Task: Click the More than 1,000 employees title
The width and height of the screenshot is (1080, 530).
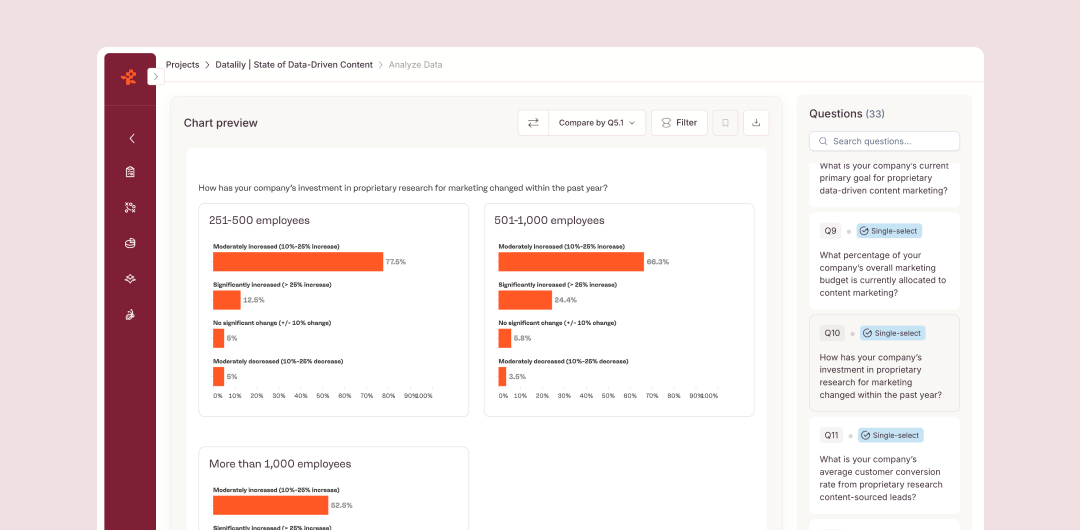Action: point(280,464)
